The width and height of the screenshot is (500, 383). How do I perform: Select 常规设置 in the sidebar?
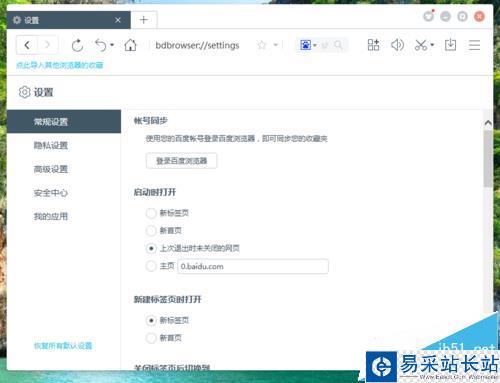coord(64,121)
